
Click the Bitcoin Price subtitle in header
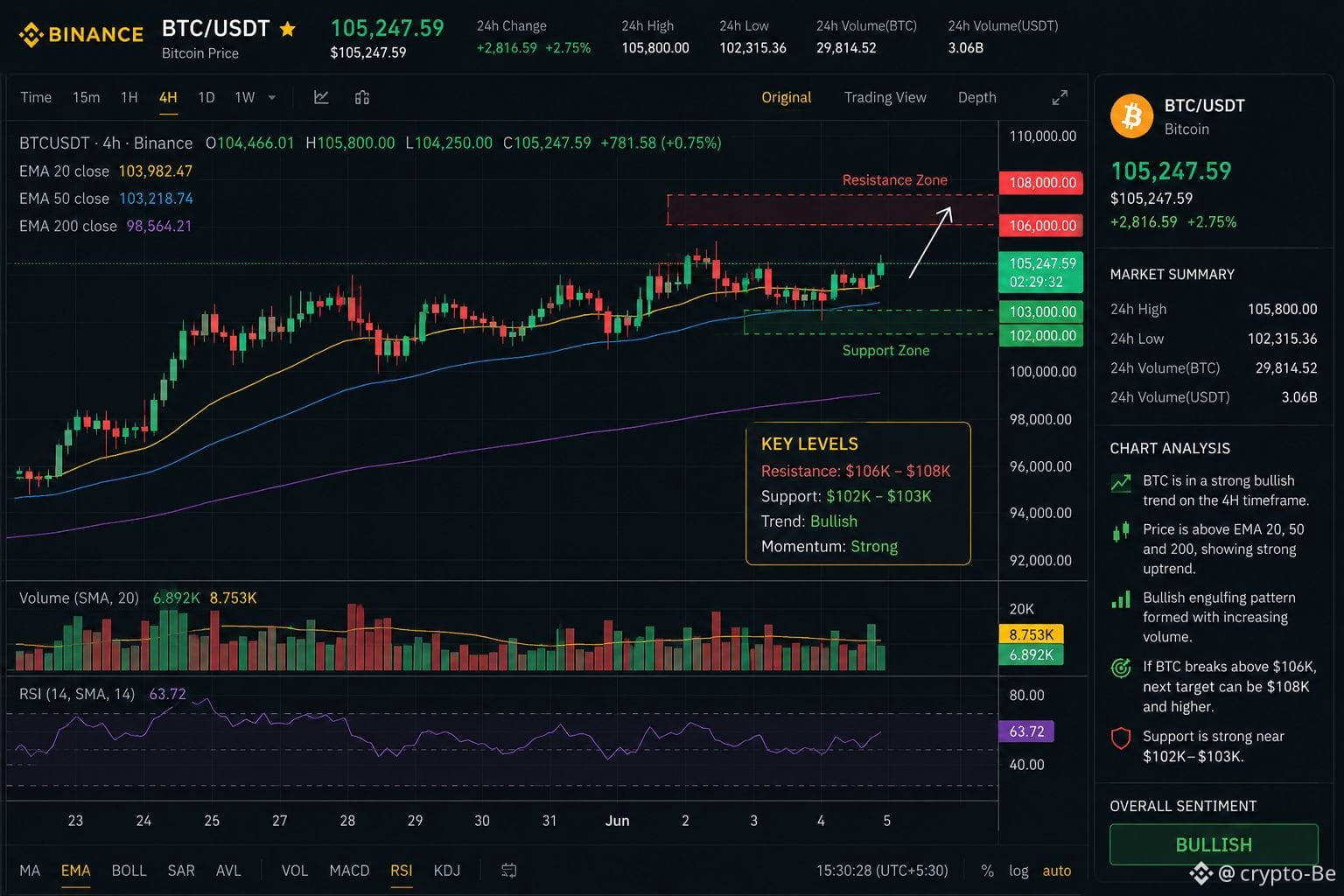[200, 53]
